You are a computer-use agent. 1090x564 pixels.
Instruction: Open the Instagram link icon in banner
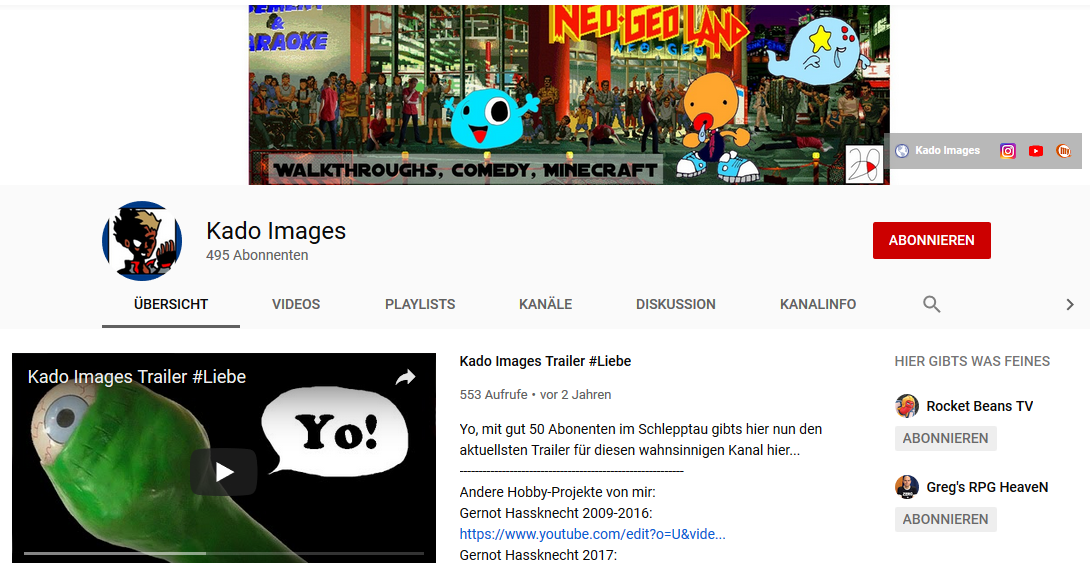1007,151
